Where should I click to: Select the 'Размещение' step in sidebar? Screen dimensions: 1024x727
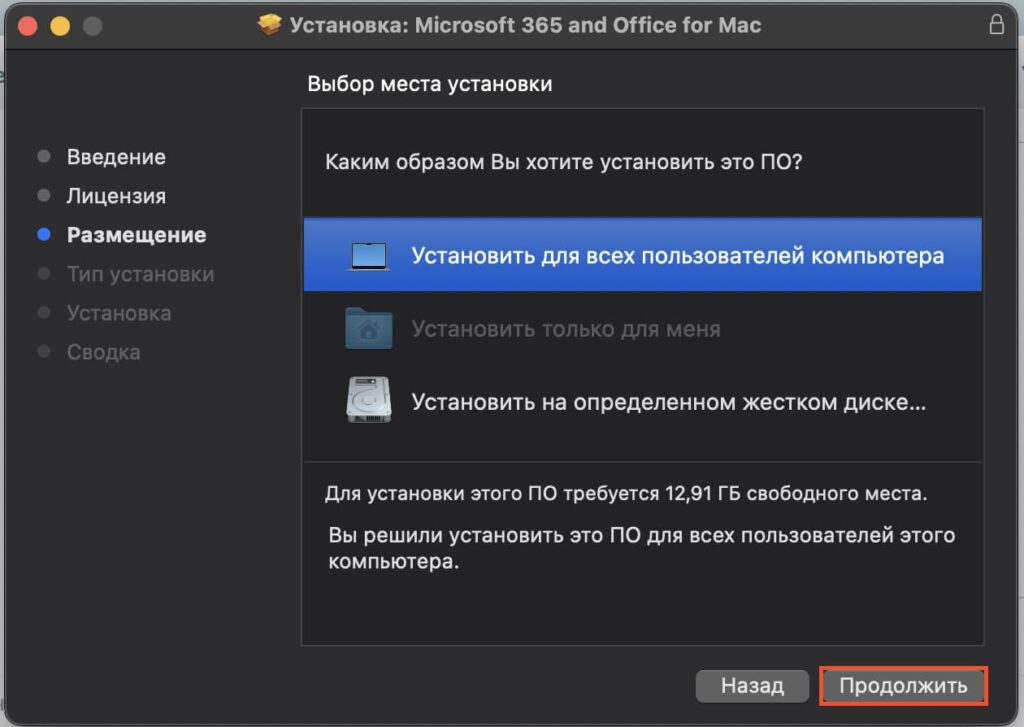click(136, 235)
